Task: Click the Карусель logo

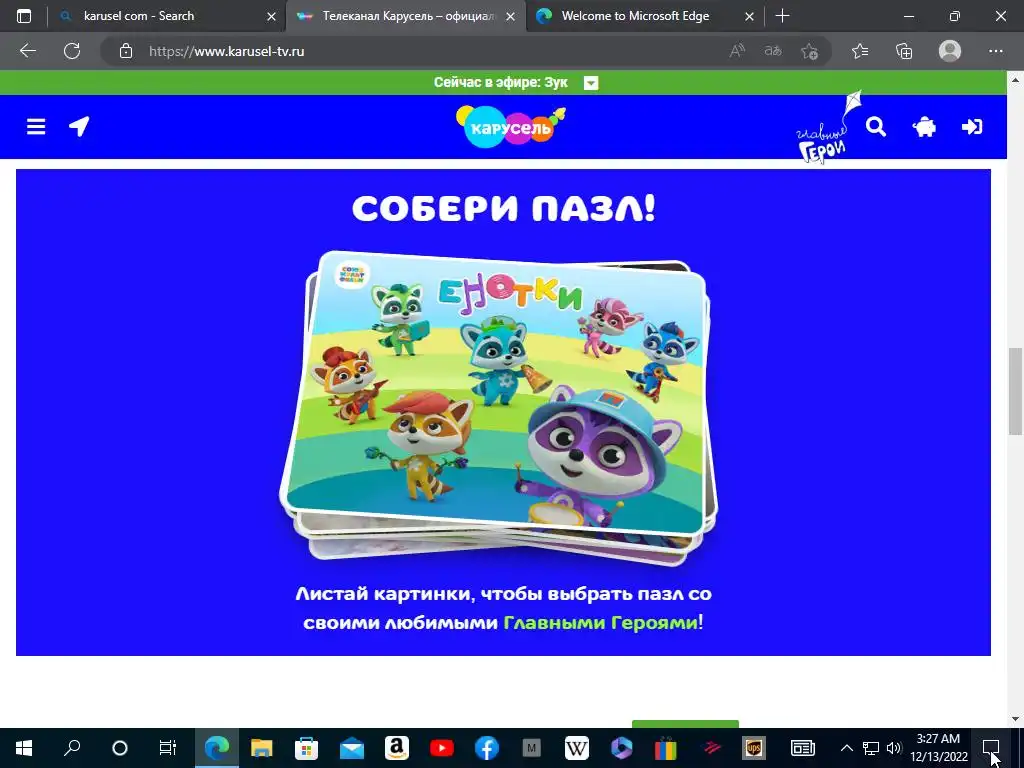Action: click(510, 127)
